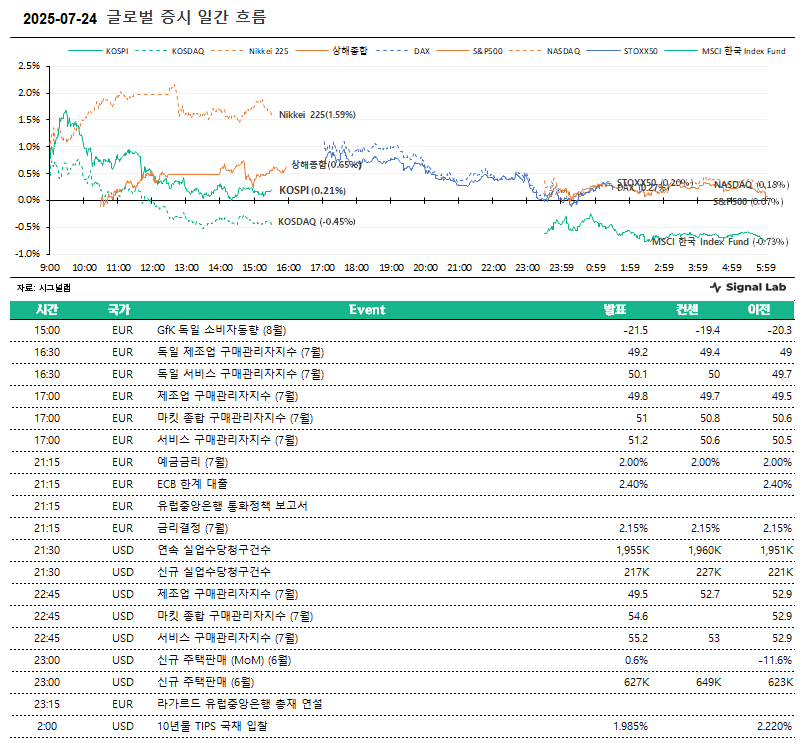This screenshot has width=807, height=751.
Task: Sort by the 시간 column header
Action: (x=47, y=310)
